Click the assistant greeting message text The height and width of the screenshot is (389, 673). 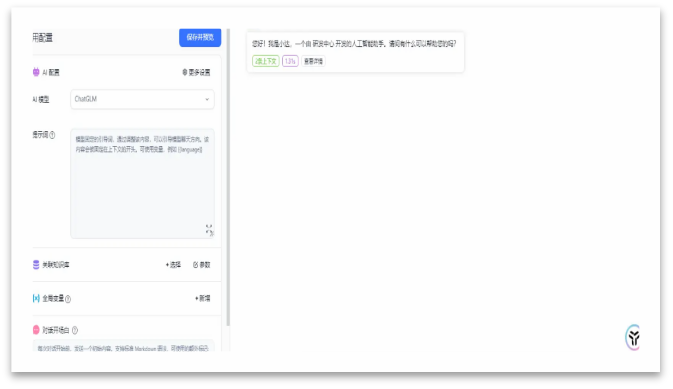click(354, 43)
